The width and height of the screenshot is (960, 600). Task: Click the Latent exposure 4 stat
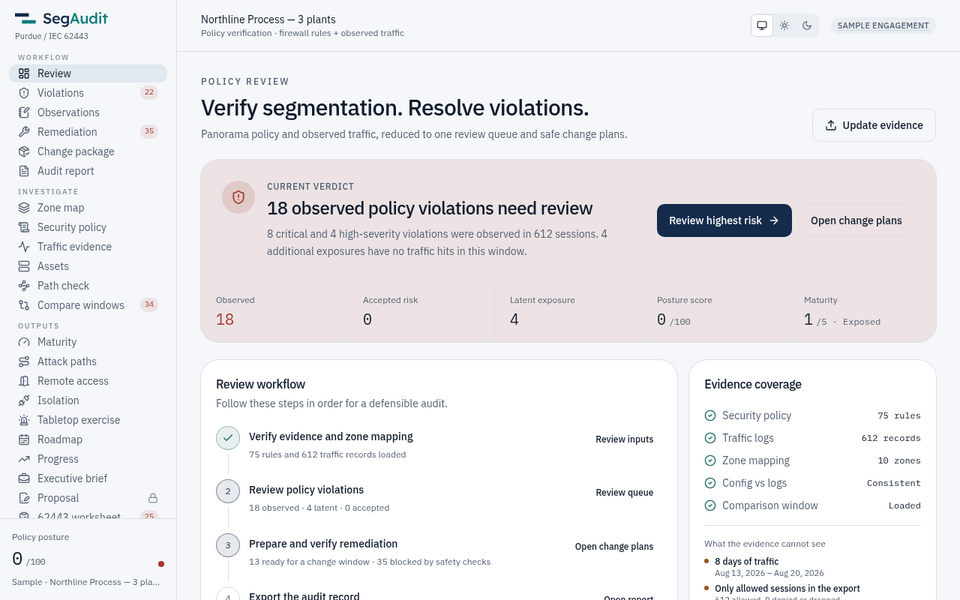tap(568, 312)
